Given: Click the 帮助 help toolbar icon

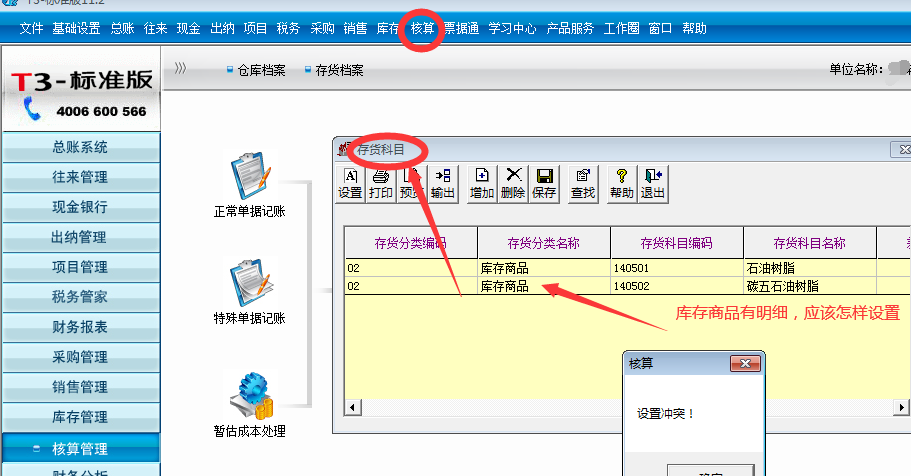Looking at the screenshot, I should (621, 184).
